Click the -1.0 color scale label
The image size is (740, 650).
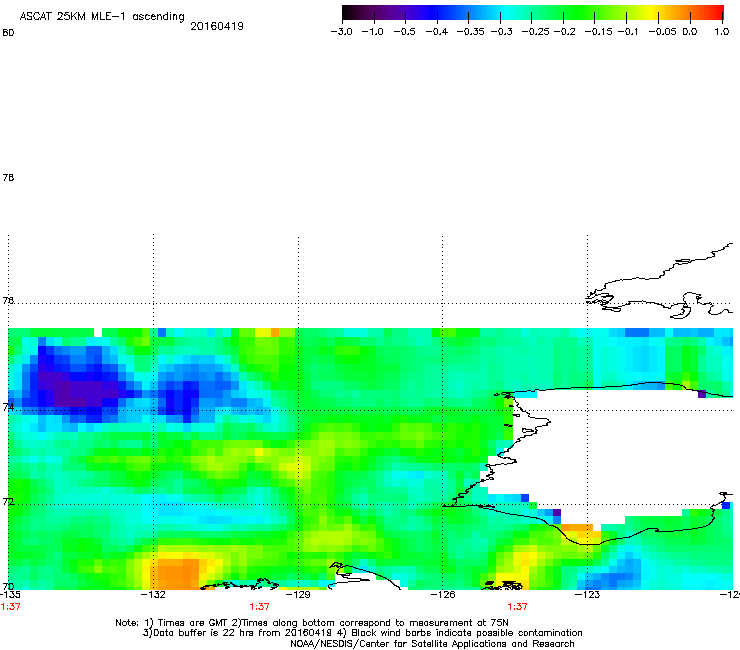372,32
